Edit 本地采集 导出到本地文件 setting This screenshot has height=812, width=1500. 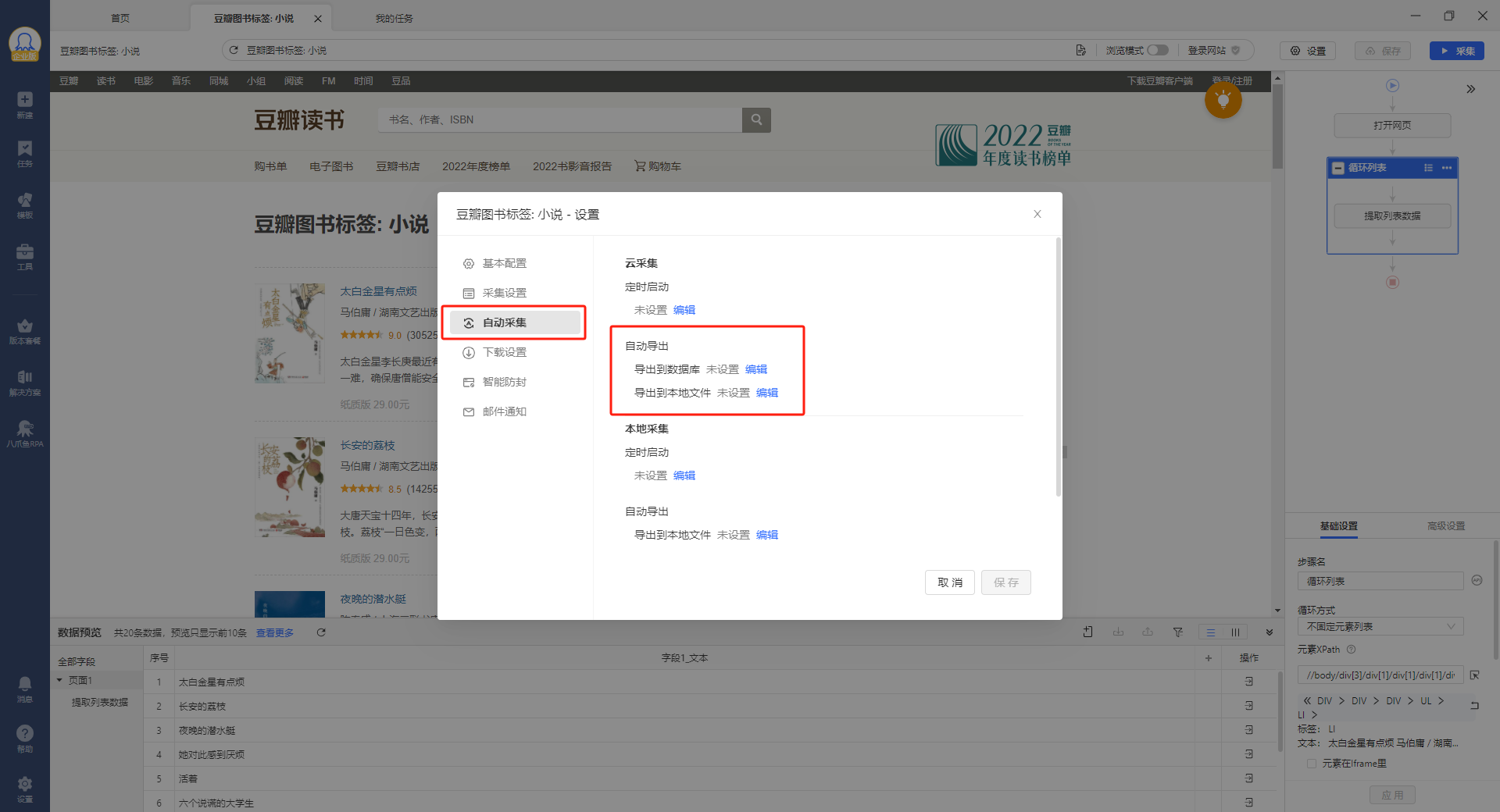click(767, 535)
